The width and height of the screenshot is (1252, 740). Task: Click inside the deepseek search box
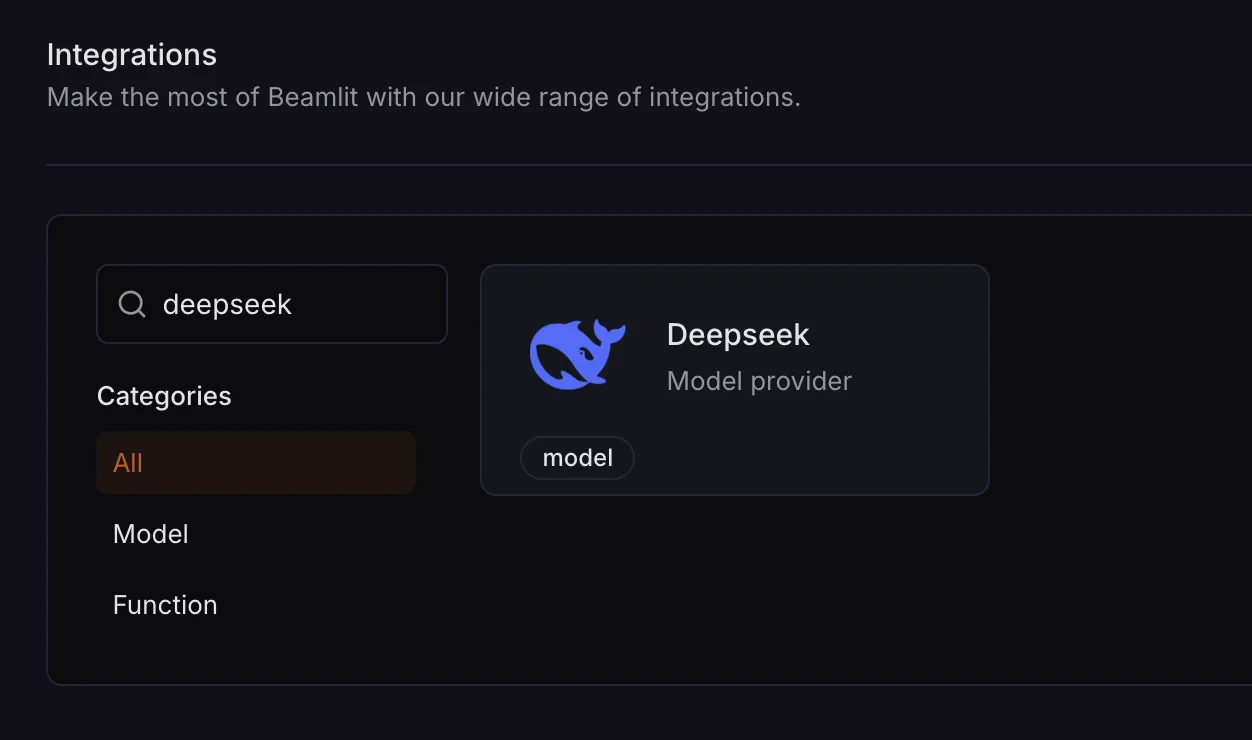click(x=271, y=304)
